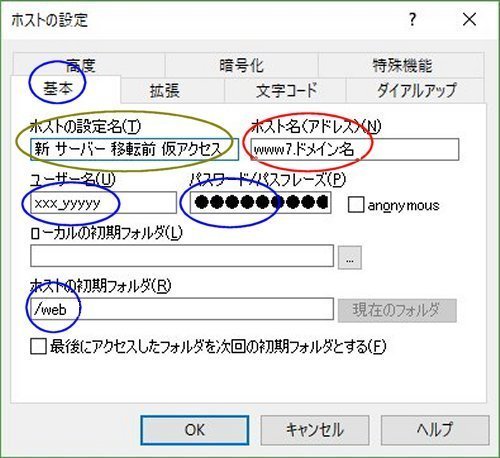
Task: Confirm settings with the OK button
Action: coord(195,430)
